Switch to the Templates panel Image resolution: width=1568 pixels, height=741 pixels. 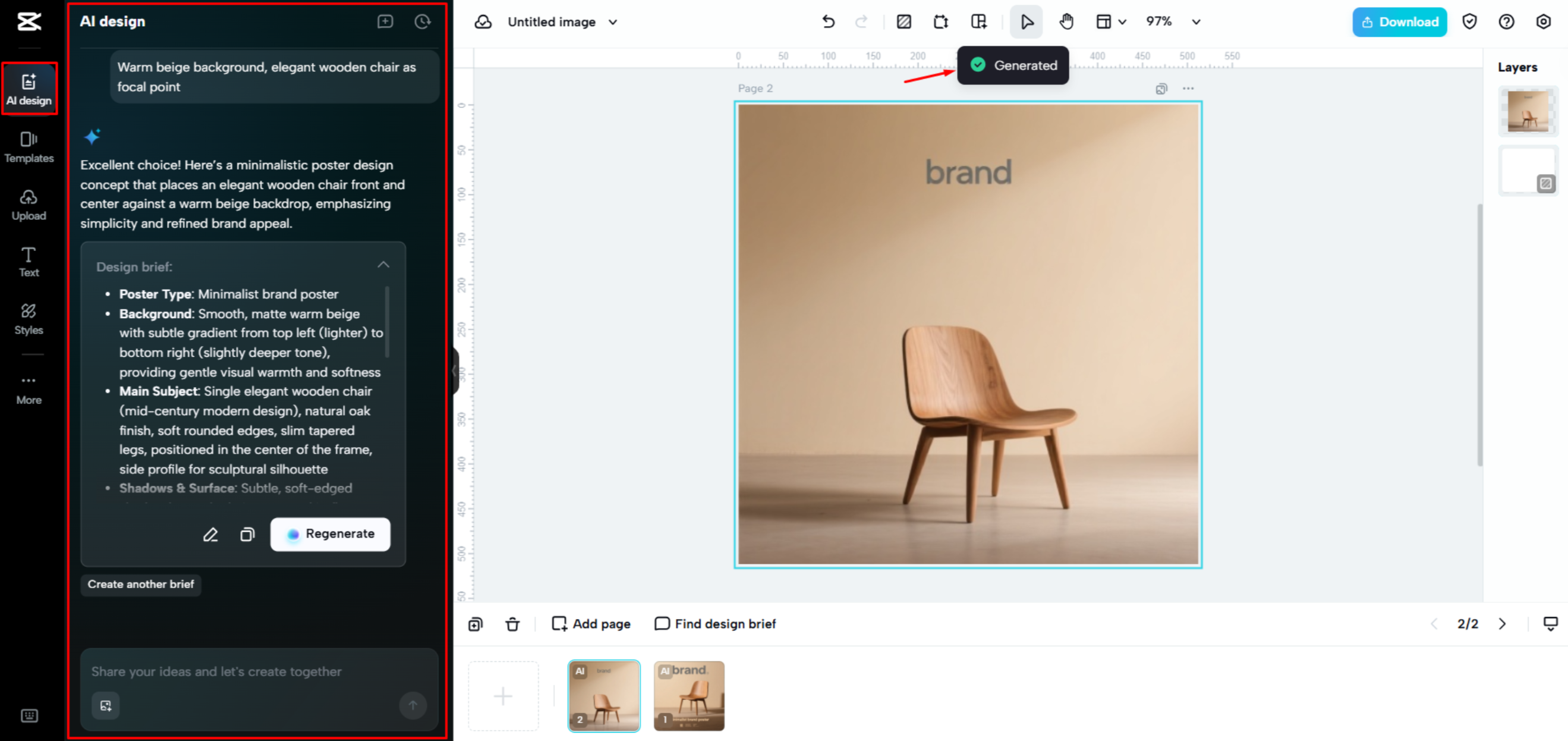29,146
